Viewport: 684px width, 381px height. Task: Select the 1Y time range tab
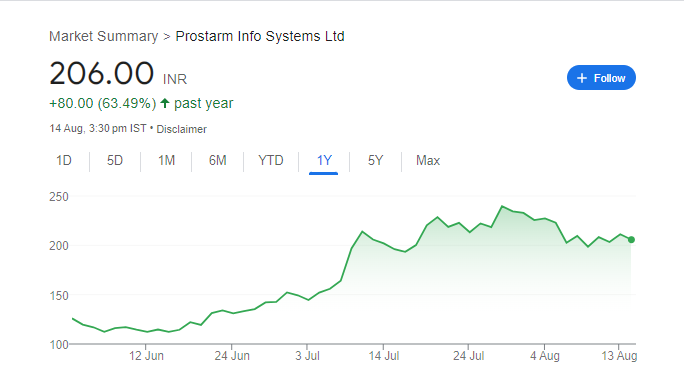coord(324,161)
